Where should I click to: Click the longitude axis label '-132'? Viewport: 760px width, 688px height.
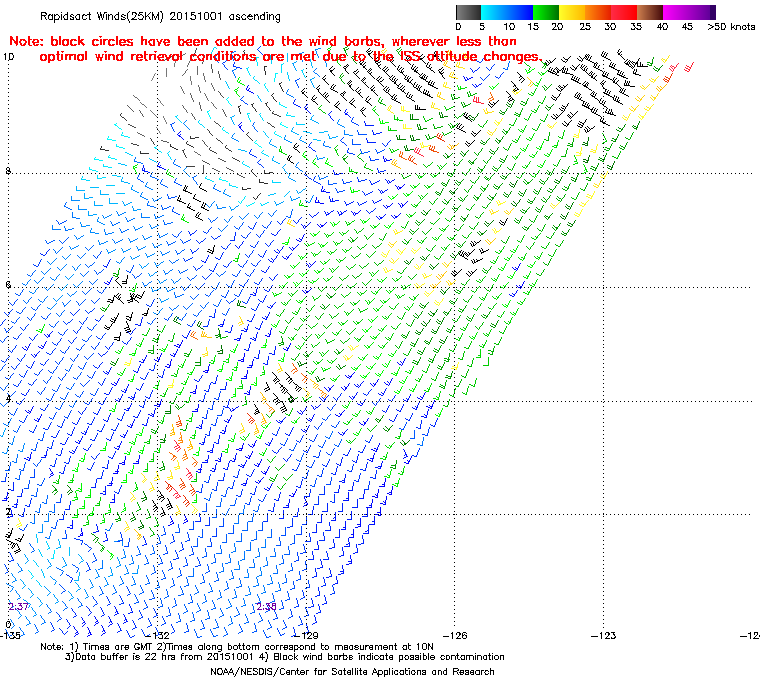point(158,635)
